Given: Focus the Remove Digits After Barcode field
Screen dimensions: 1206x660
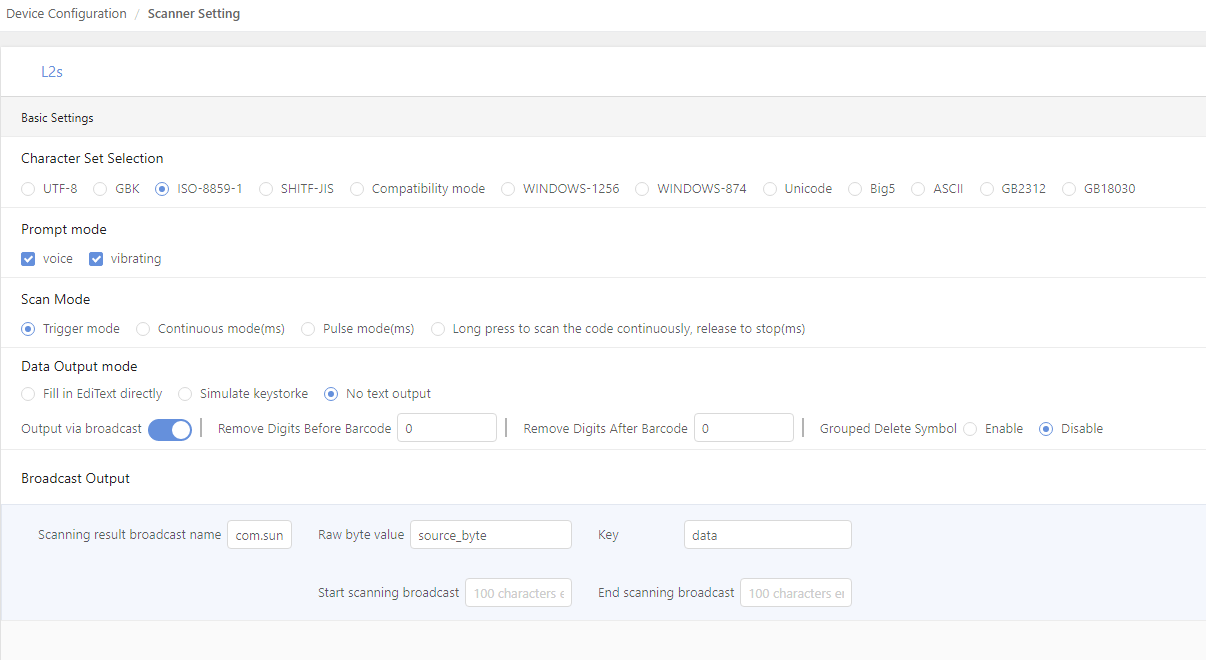Looking at the screenshot, I should pyautogui.click(x=743, y=428).
